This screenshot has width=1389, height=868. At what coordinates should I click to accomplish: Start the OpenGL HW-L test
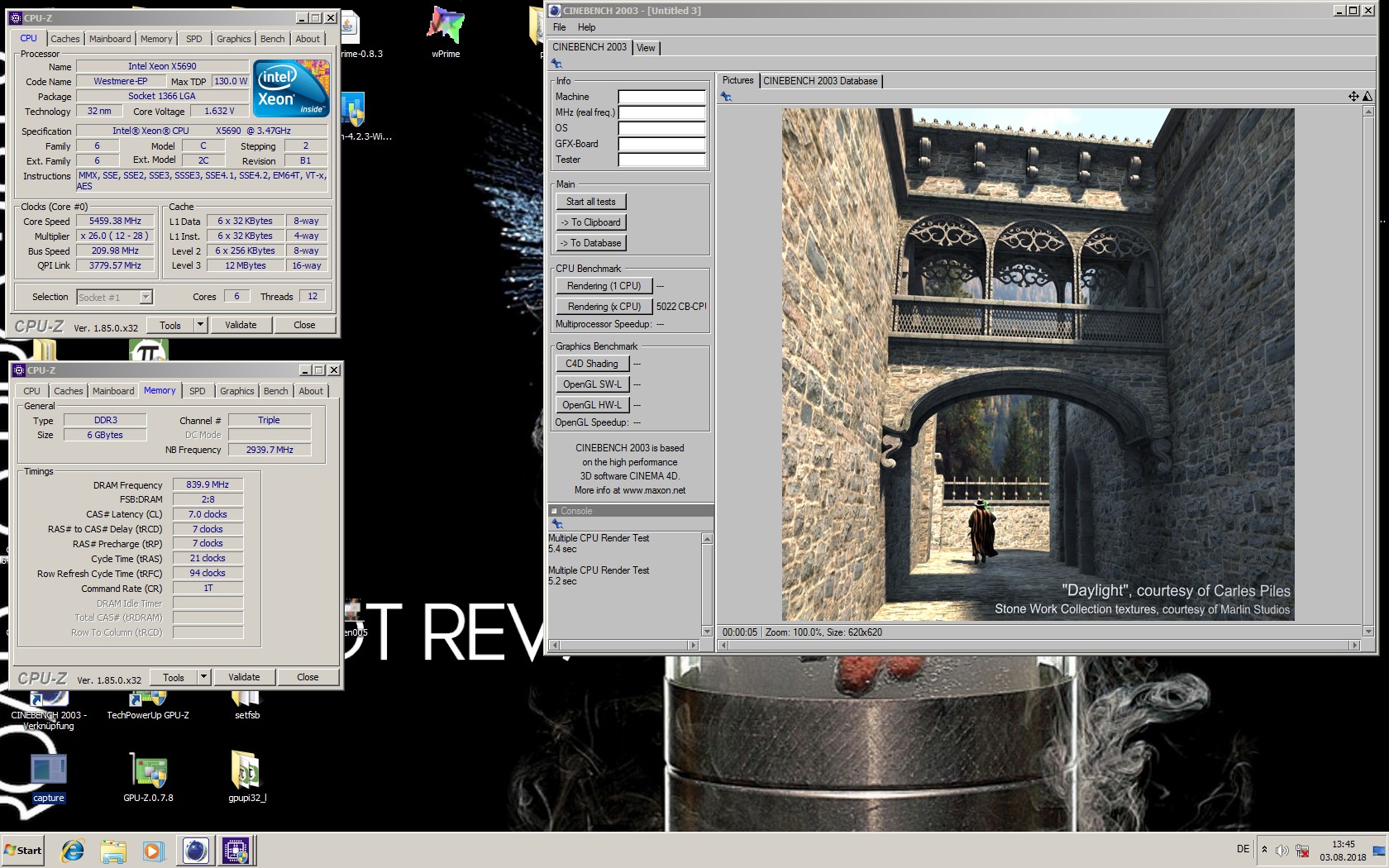pos(592,405)
